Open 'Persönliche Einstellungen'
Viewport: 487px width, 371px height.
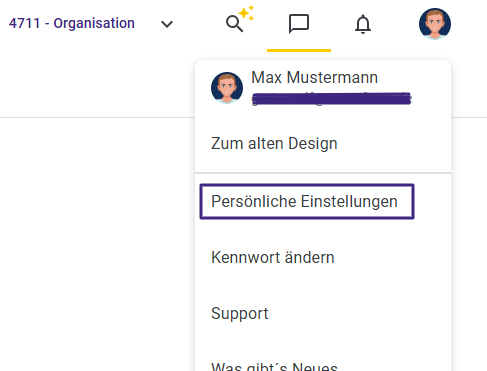(304, 202)
